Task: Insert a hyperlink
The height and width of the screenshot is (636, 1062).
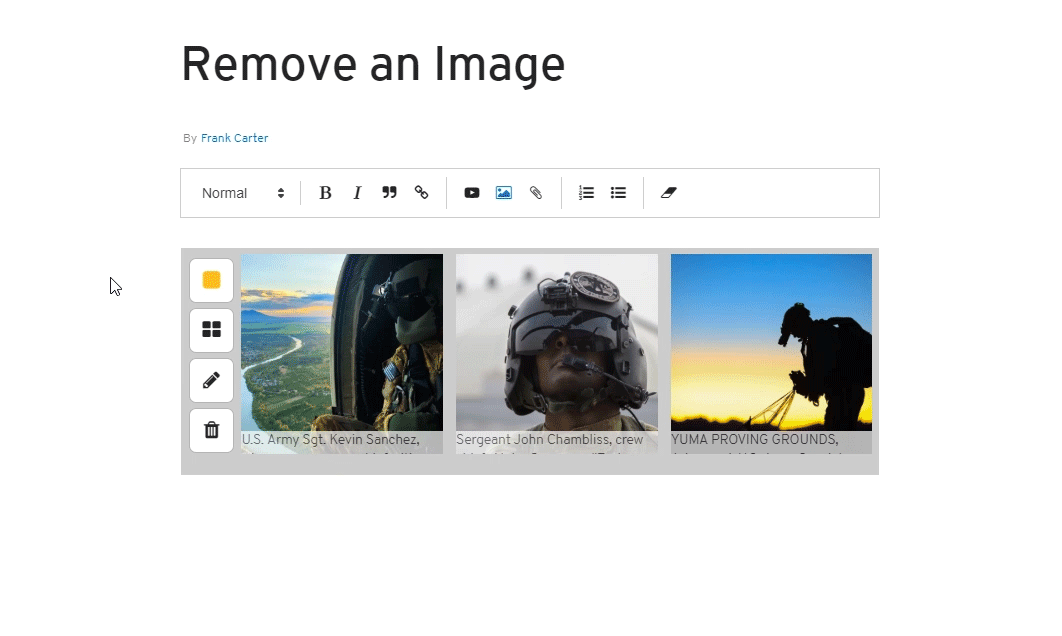Action: 421,193
